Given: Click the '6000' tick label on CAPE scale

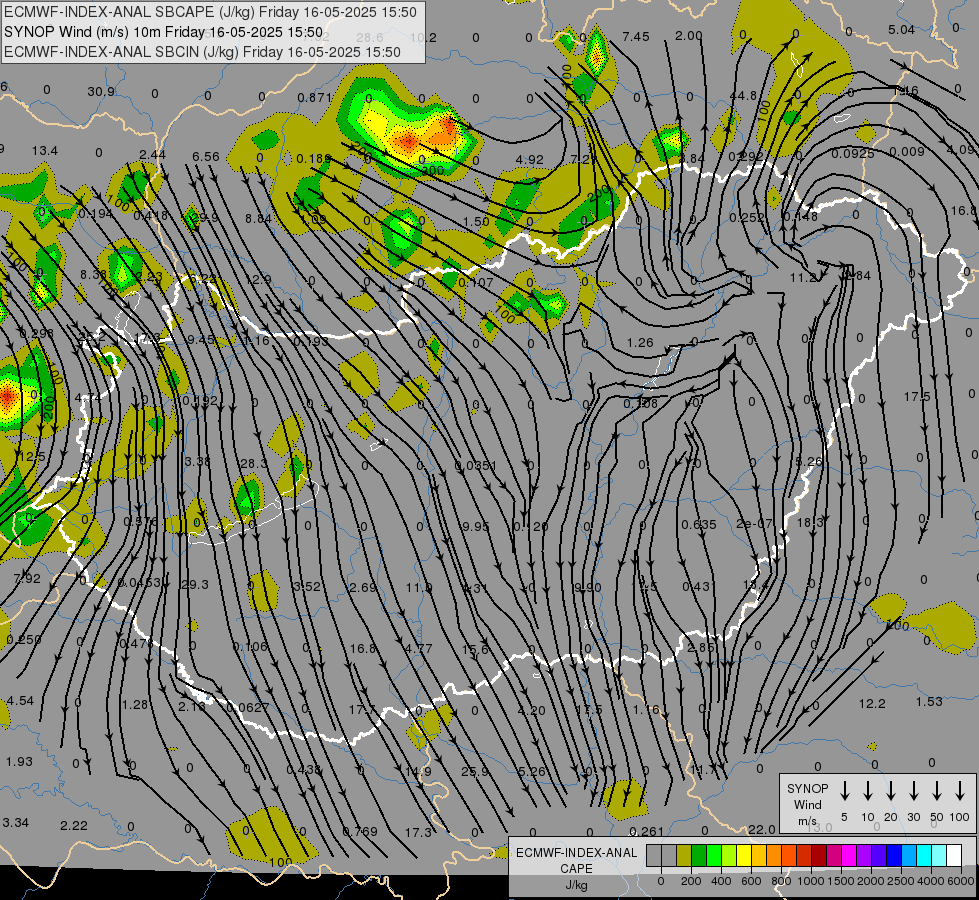Looking at the screenshot, I should pos(961,881).
